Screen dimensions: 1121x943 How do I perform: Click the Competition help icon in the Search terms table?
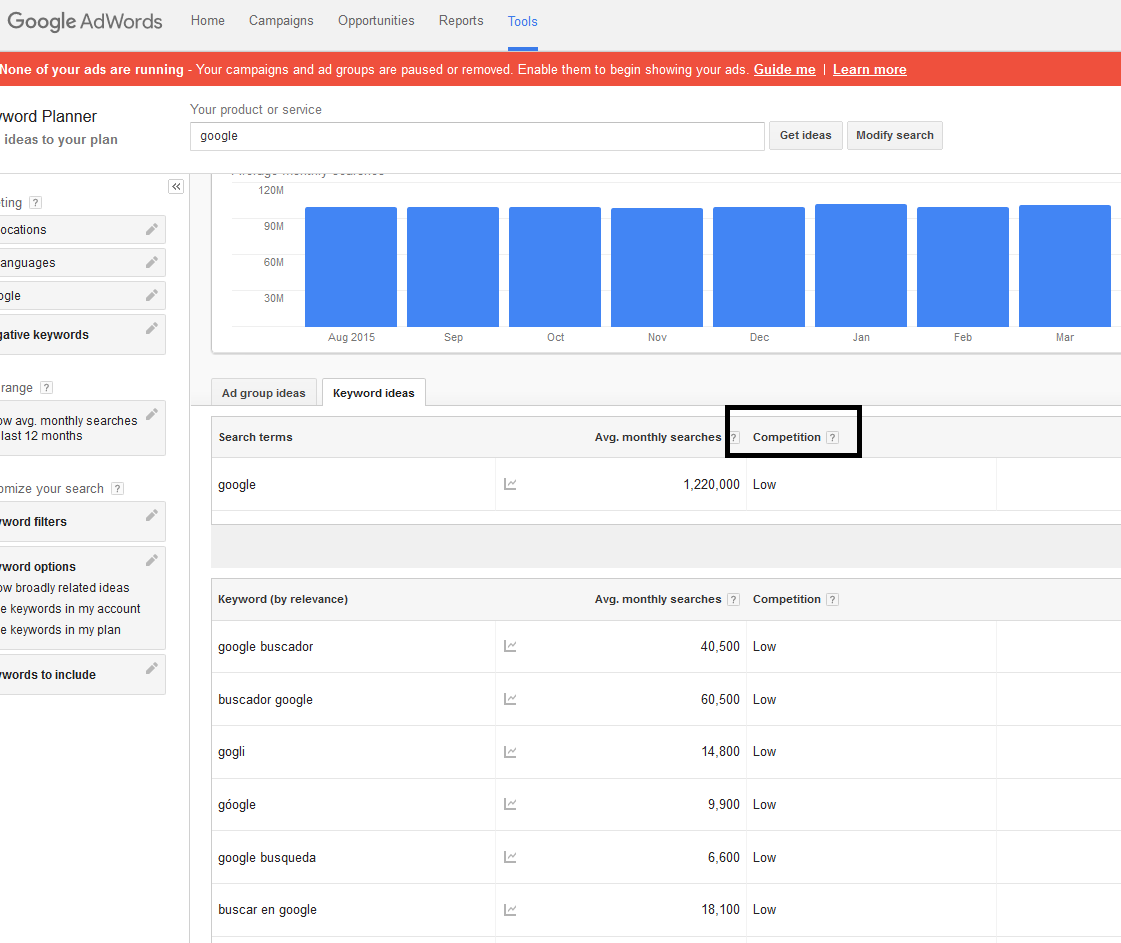(832, 438)
